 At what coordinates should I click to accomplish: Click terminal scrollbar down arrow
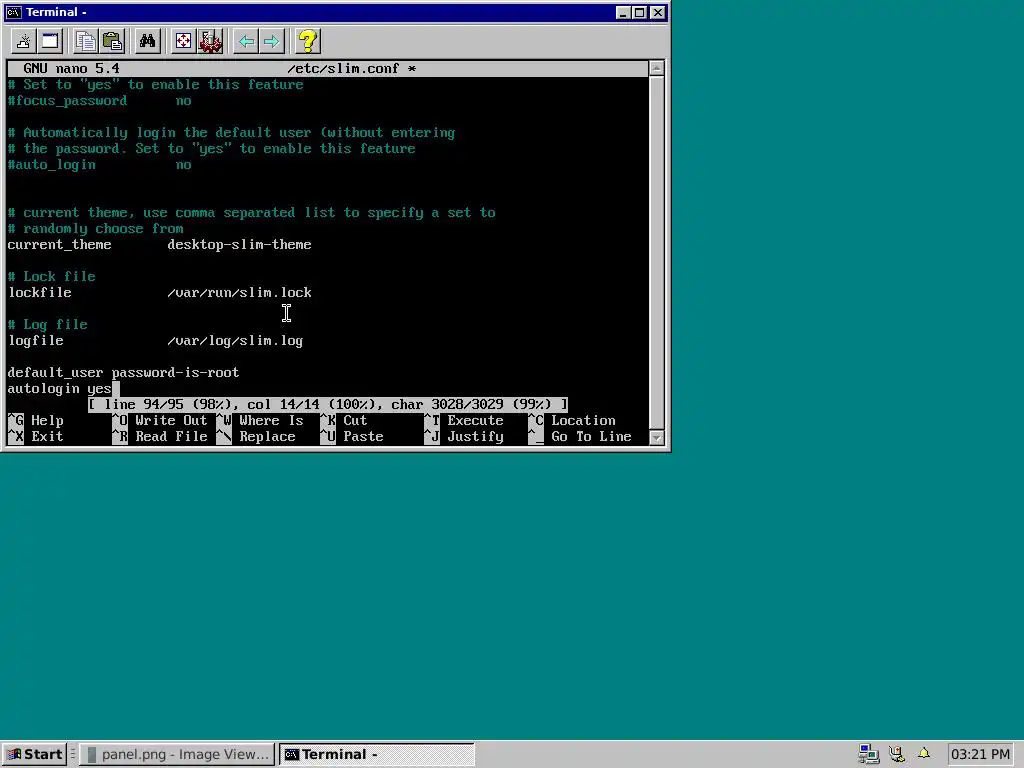[657, 438]
